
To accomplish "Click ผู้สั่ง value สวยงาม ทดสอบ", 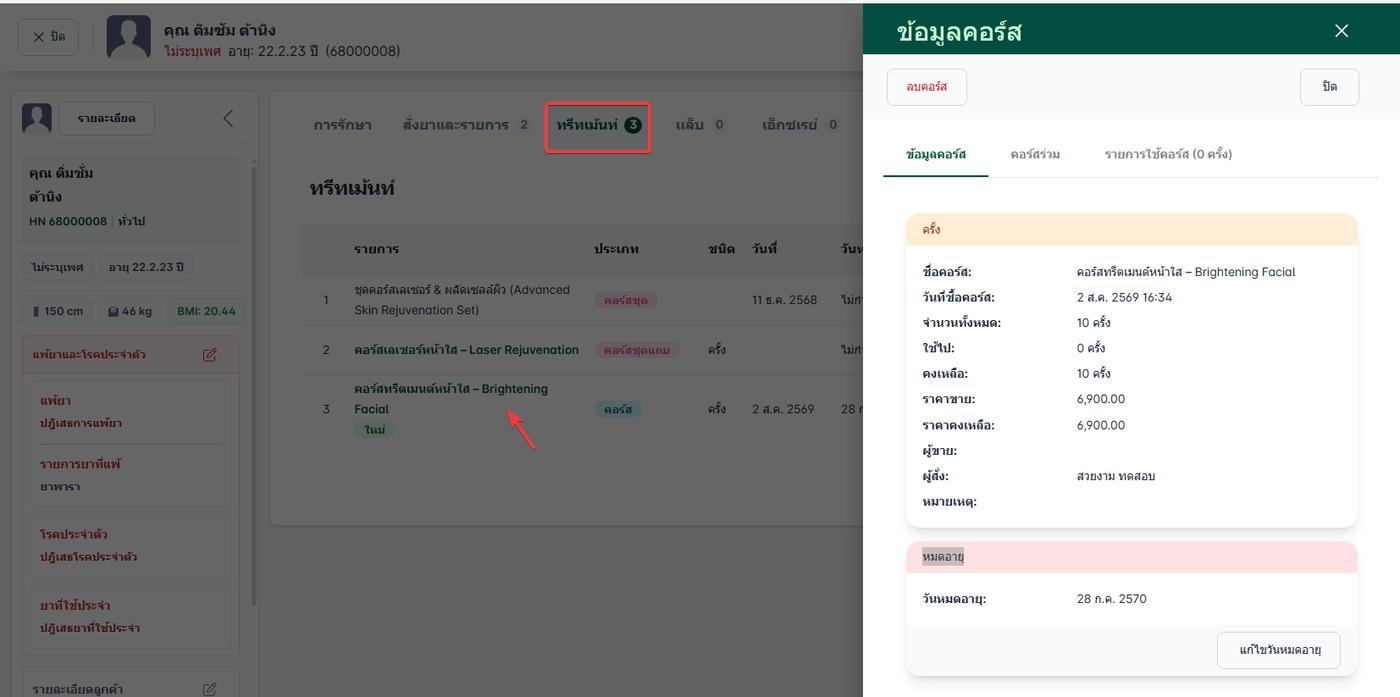I will click(x=1116, y=476).
